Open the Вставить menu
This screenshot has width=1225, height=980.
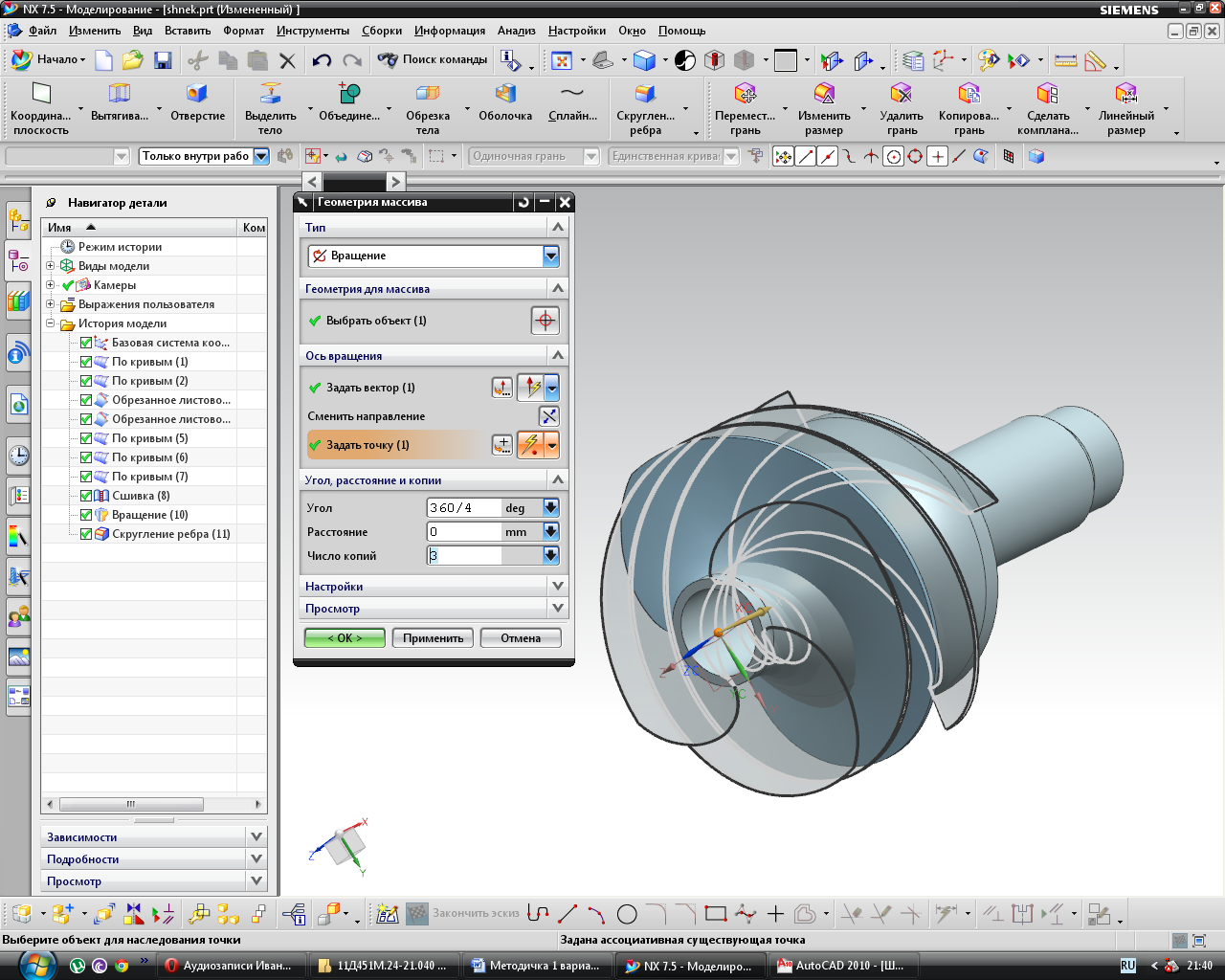pyautogui.click(x=187, y=31)
